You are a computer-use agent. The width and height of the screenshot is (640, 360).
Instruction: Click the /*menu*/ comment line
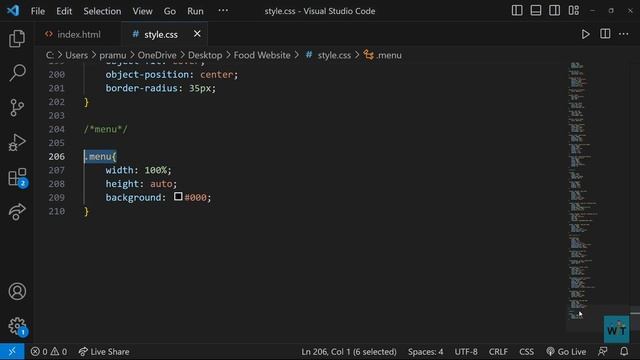pos(106,129)
